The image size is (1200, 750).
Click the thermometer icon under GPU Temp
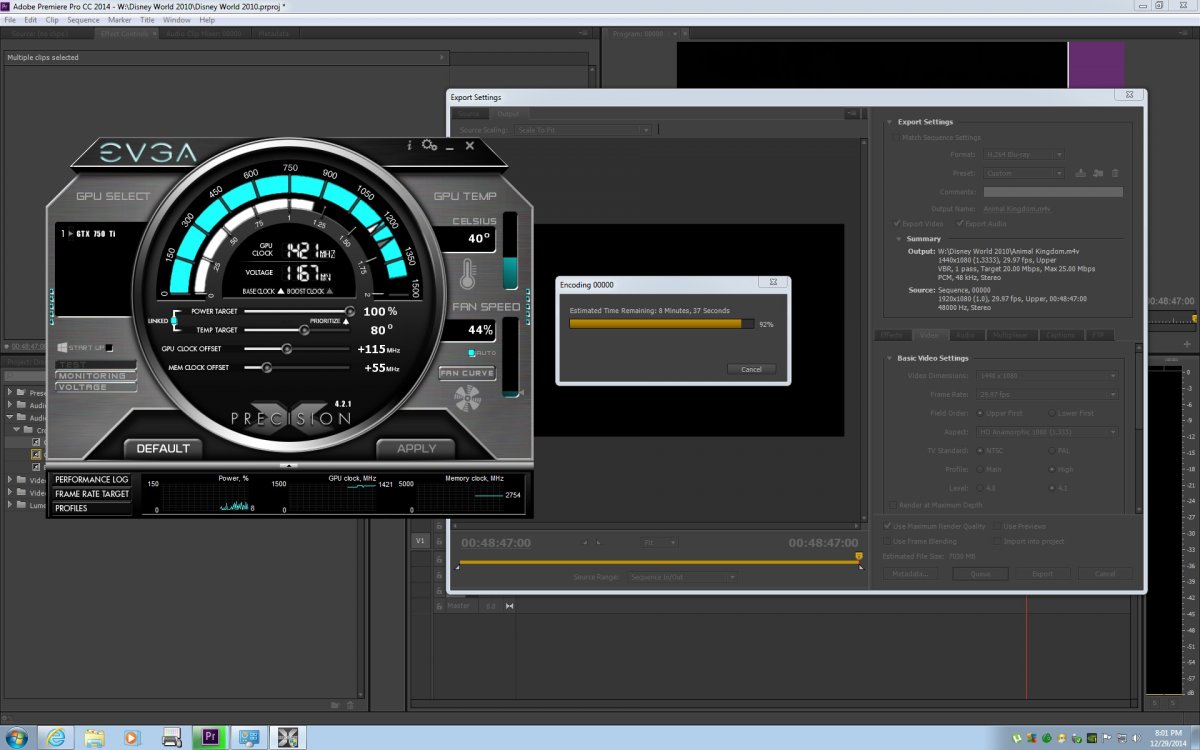click(467, 274)
